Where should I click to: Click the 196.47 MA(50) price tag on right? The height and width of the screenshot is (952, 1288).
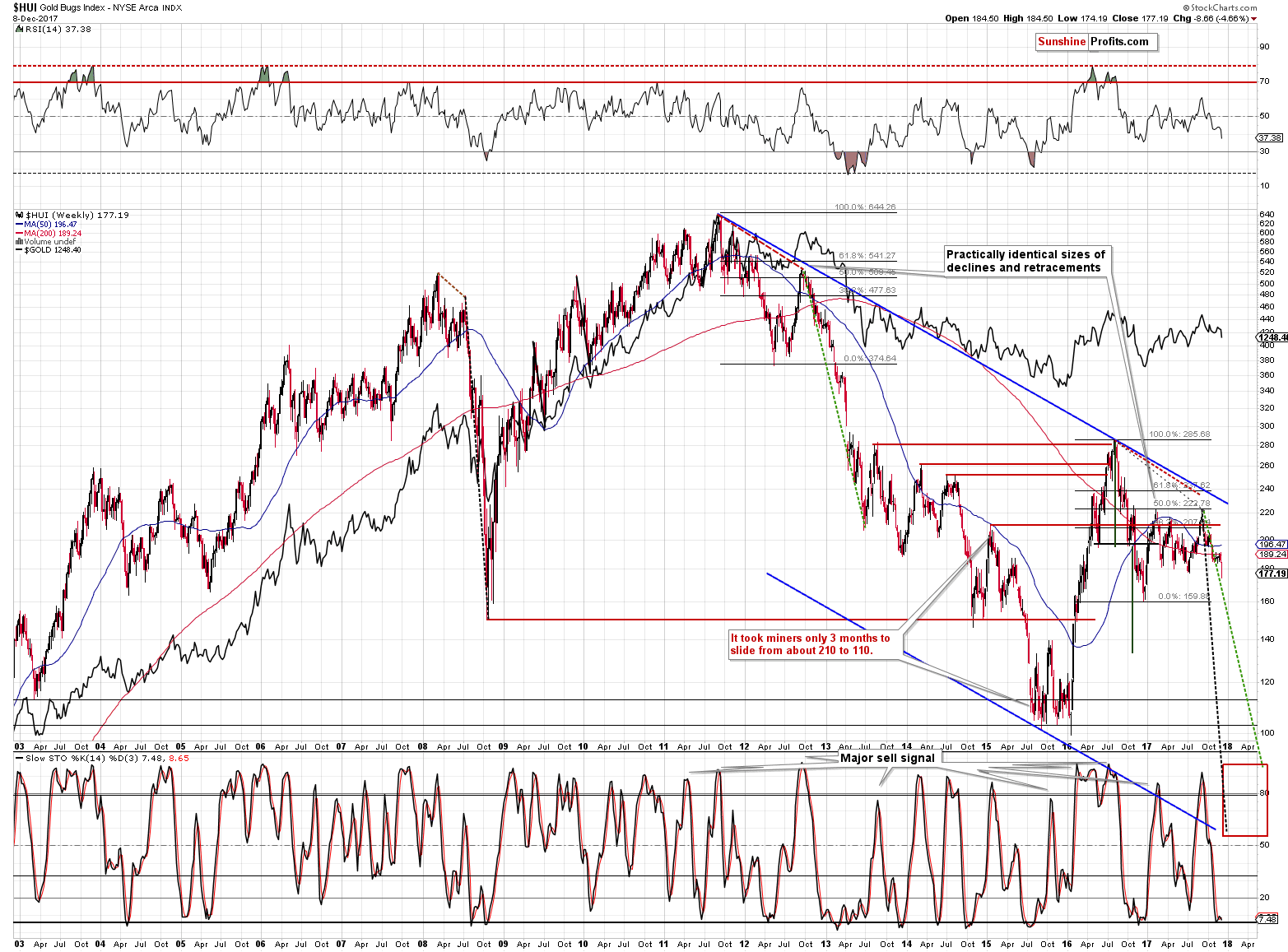point(1272,545)
